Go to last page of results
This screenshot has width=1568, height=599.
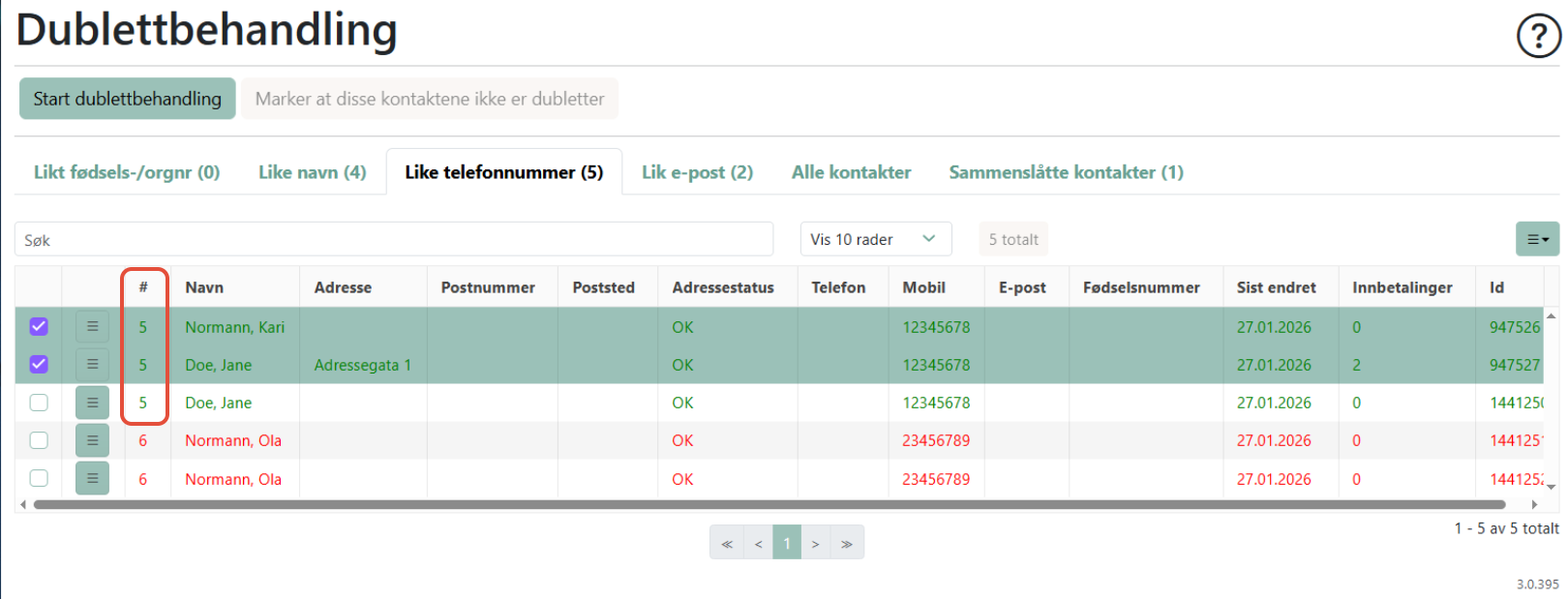[x=847, y=544]
